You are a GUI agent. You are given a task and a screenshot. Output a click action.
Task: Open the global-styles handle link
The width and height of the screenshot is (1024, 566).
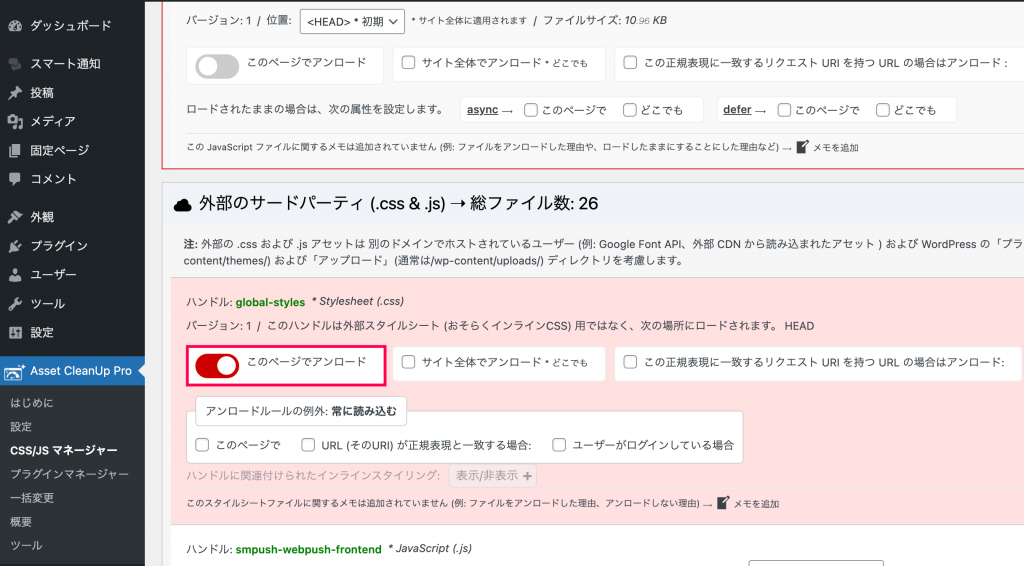point(270,302)
